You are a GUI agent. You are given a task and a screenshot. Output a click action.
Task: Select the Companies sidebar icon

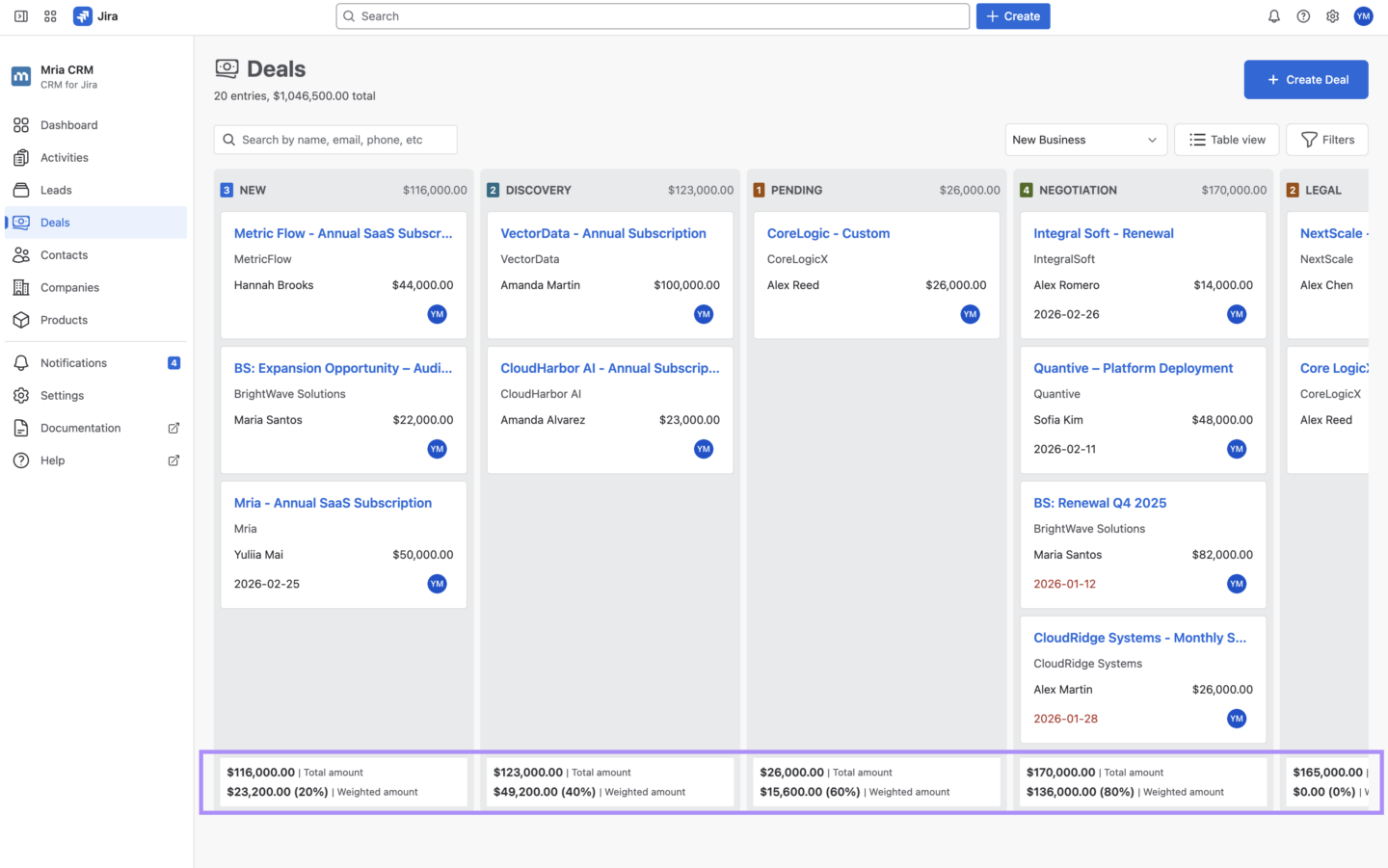(x=71, y=287)
